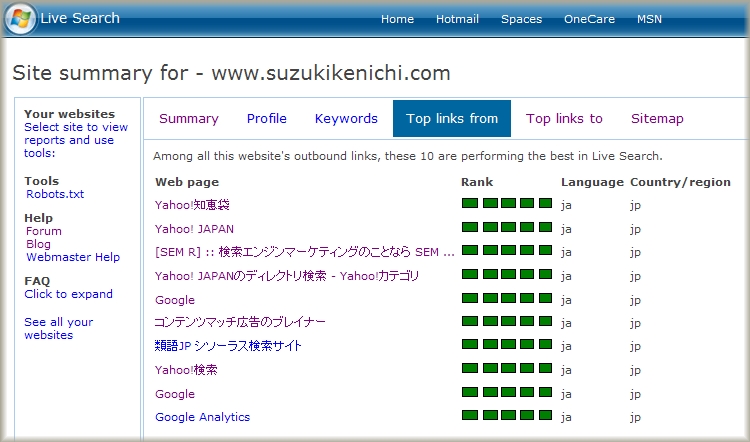
Task: Click country value jp in Google Analytics row
Action: [x=635, y=418]
